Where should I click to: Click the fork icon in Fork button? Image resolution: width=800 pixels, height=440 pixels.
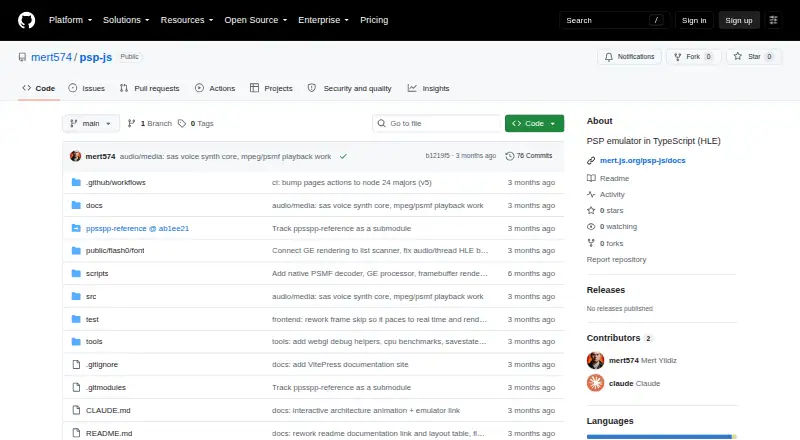pyautogui.click(x=678, y=57)
